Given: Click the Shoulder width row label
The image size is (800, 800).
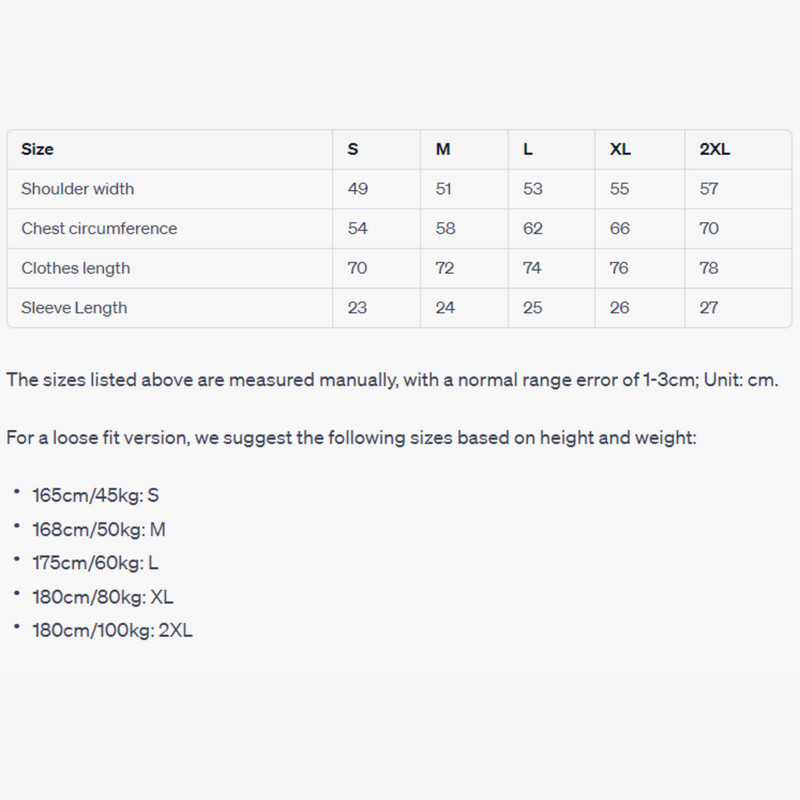Looking at the screenshot, I should (78, 189).
